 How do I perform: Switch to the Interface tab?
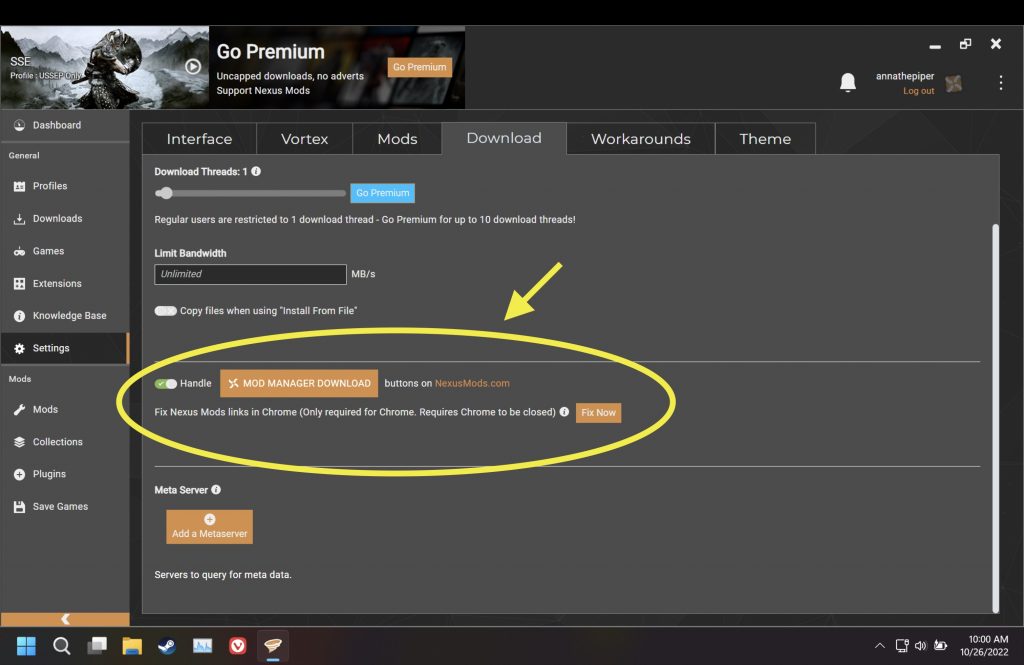pos(199,139)
